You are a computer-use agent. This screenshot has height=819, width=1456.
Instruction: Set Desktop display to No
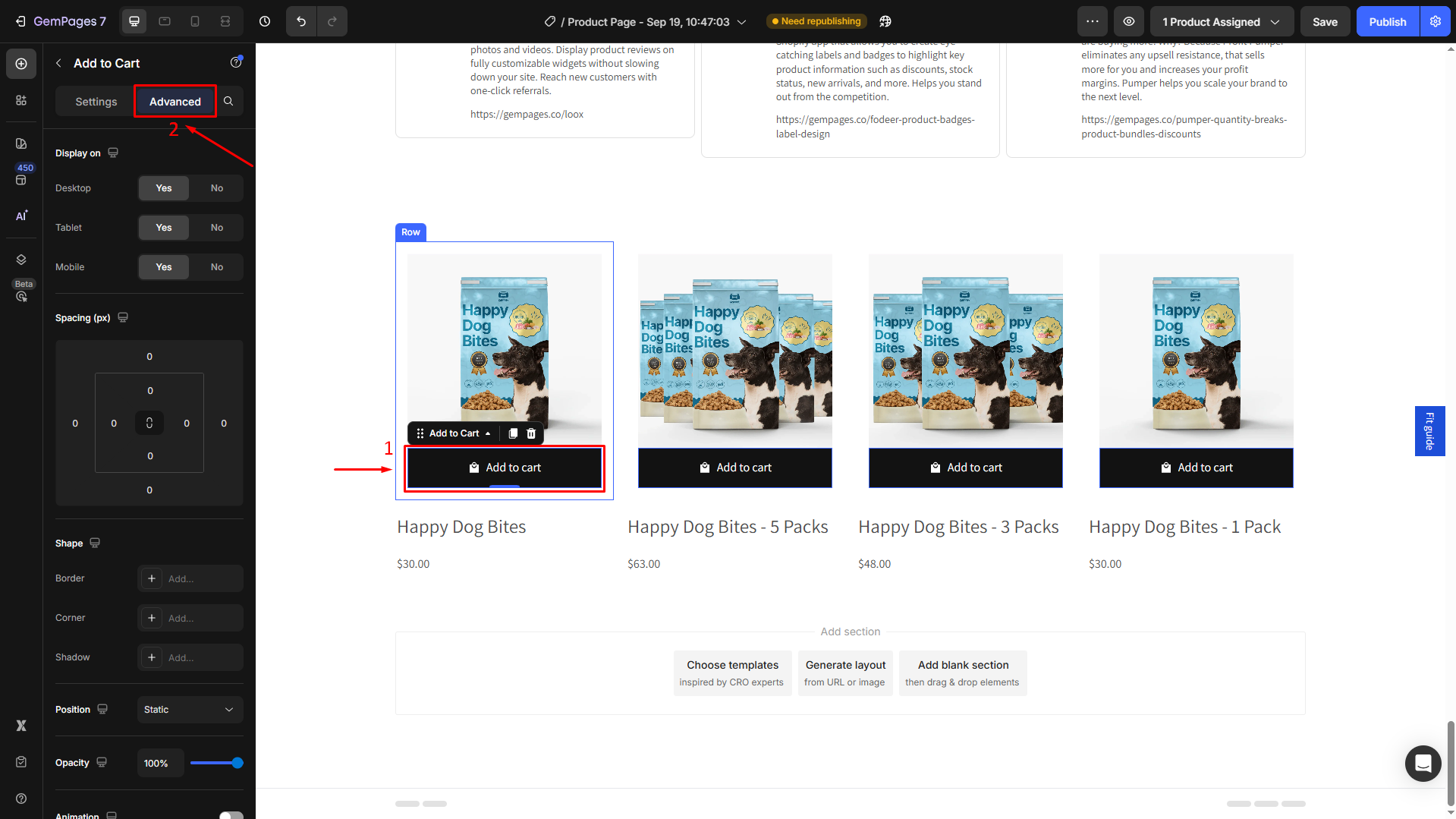tap(217, 188)
